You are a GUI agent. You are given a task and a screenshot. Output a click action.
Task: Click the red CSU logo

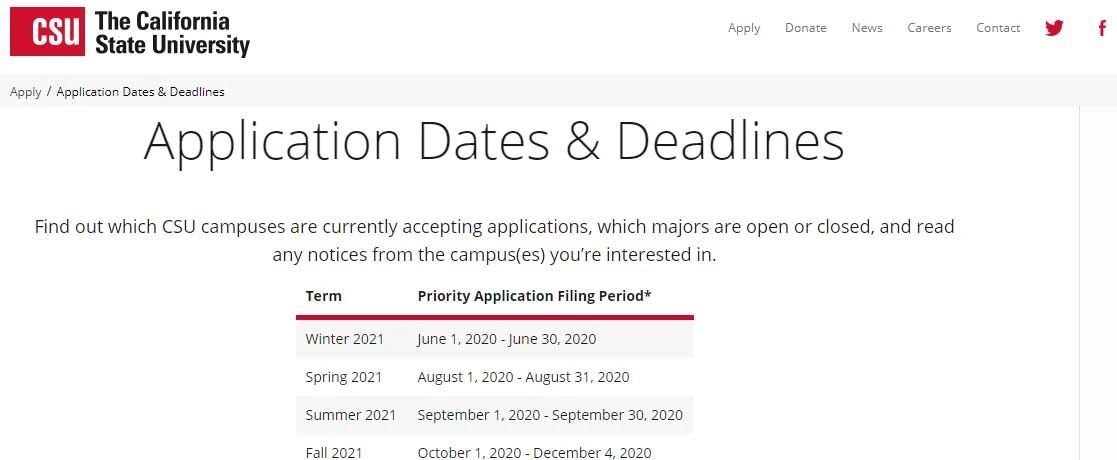48,33
